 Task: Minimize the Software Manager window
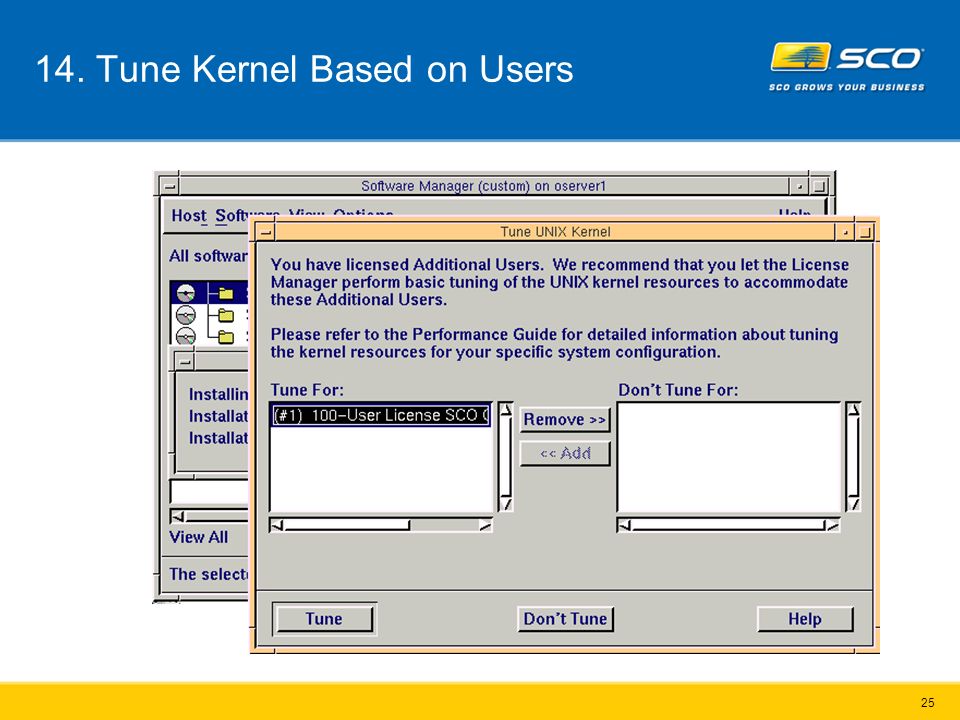click(799, 186)
